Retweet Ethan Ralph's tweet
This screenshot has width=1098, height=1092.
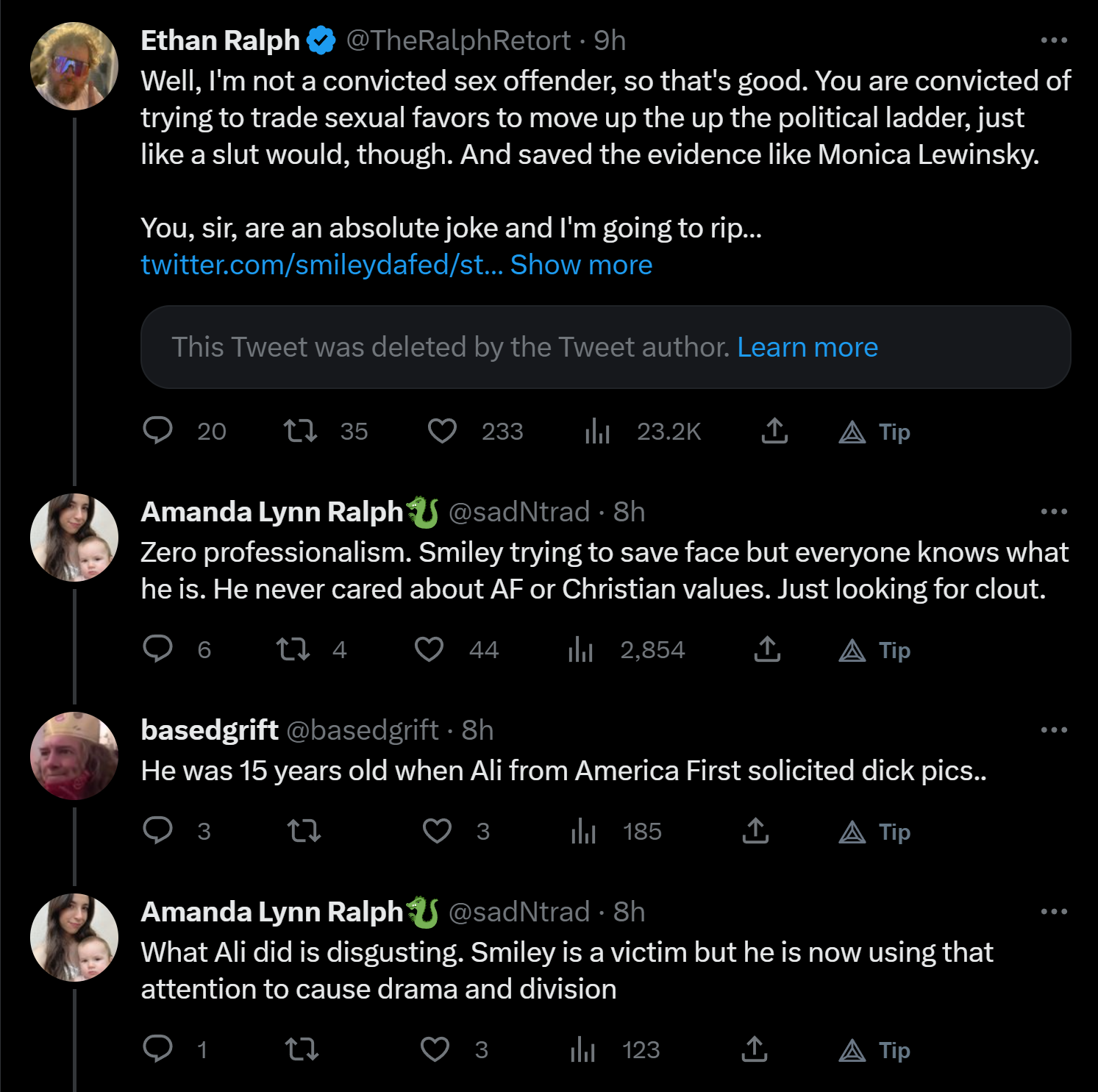point(301,431)
